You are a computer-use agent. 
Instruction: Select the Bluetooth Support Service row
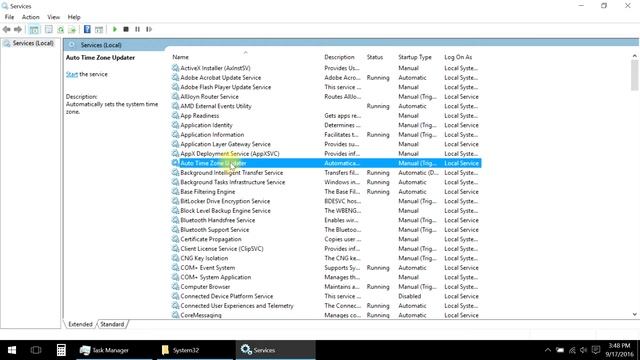click(326, 230)
